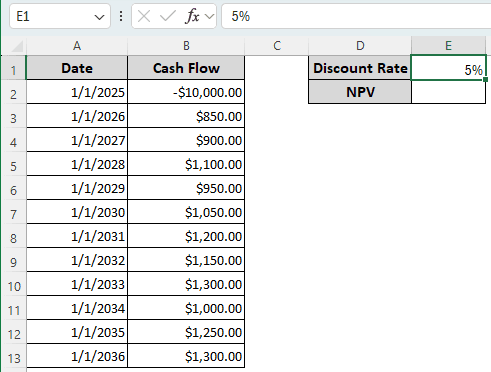Select the cell with date 1/1/2027
The height and width of the screenshot is (372, 491).
tap(77, 140)
